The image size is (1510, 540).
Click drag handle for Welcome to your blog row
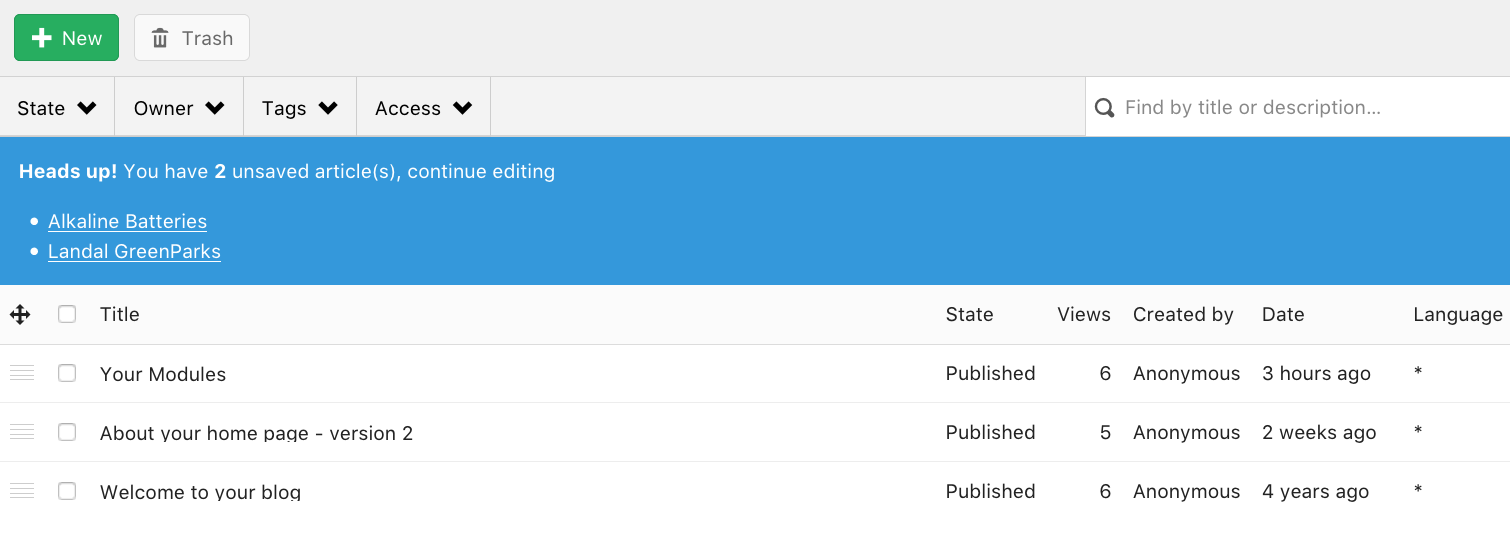[x=22, y=491]
